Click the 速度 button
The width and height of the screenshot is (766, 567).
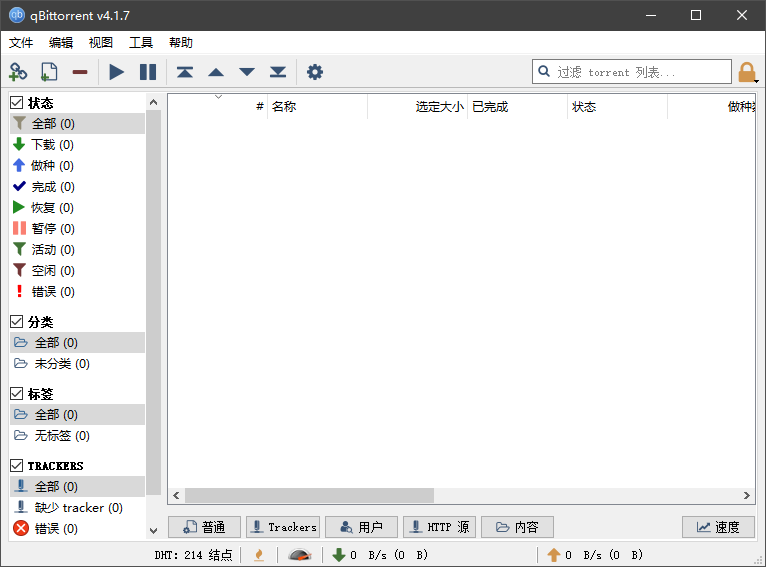coord(718,527)
